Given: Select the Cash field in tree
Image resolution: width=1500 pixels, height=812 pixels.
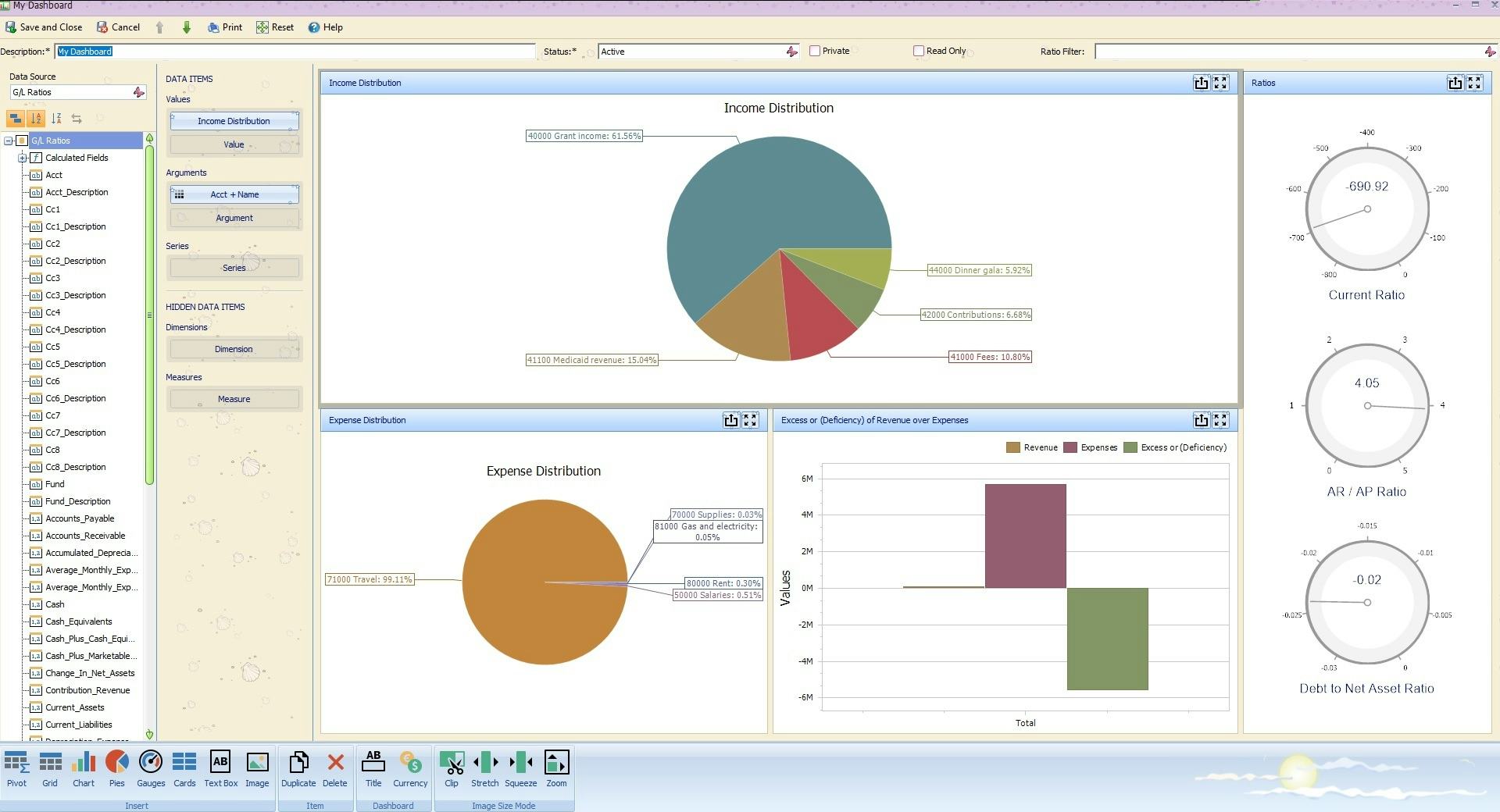Looking at the screenshot, I should 55,604.
